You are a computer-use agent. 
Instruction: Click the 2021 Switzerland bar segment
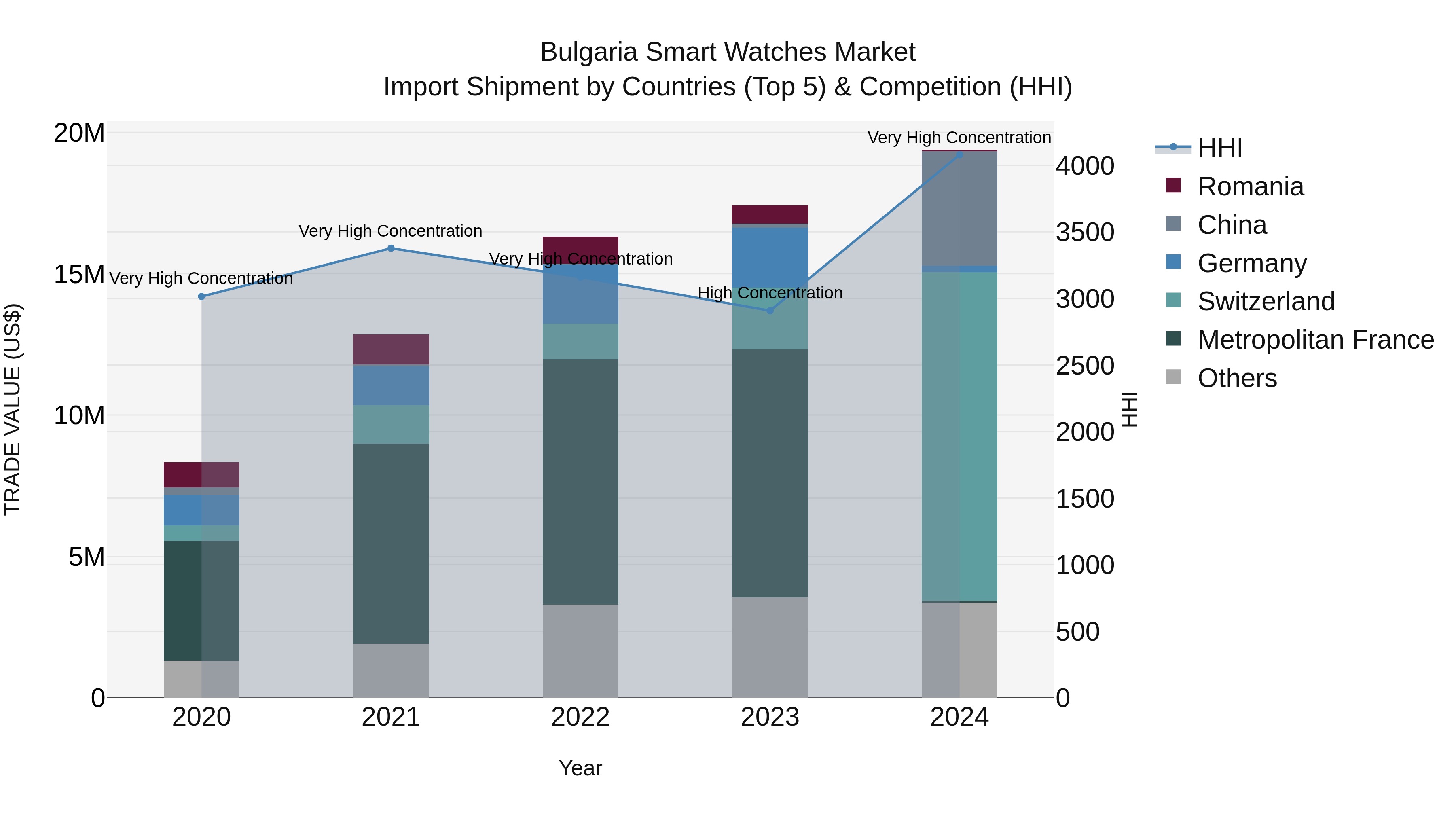click(x=391, y=425)
